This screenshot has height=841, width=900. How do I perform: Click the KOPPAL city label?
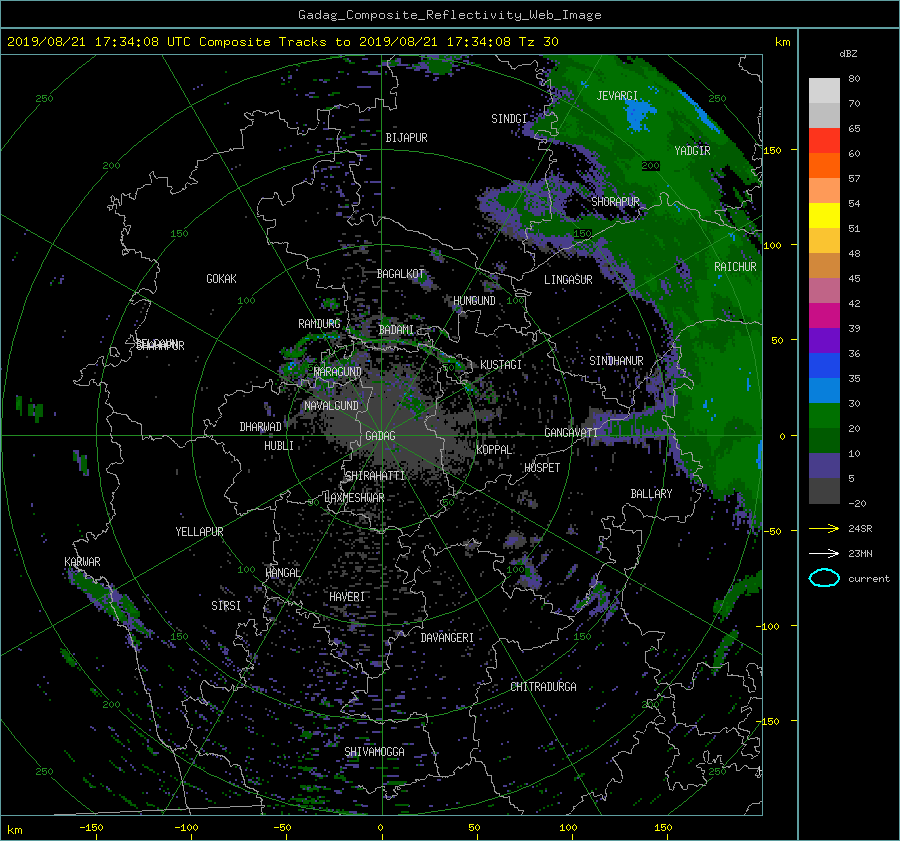pyautogui.click(x=494, y=449)
